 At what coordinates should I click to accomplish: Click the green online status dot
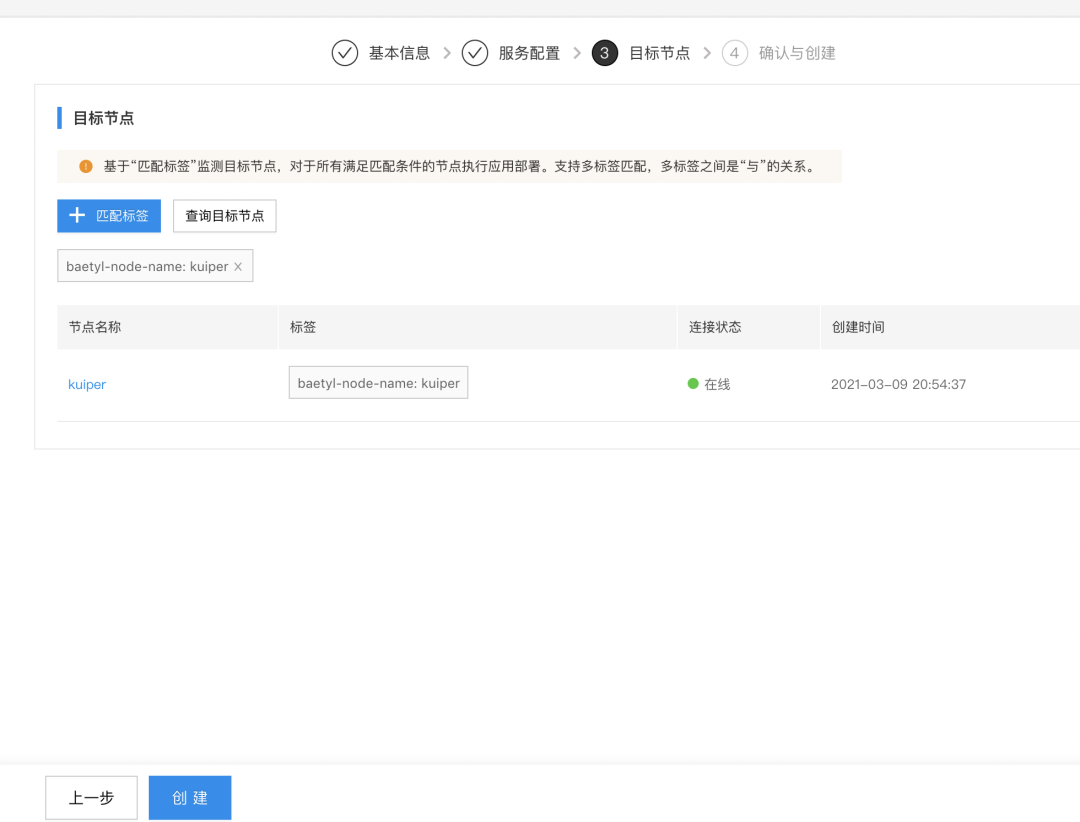(x=693, y=384)
